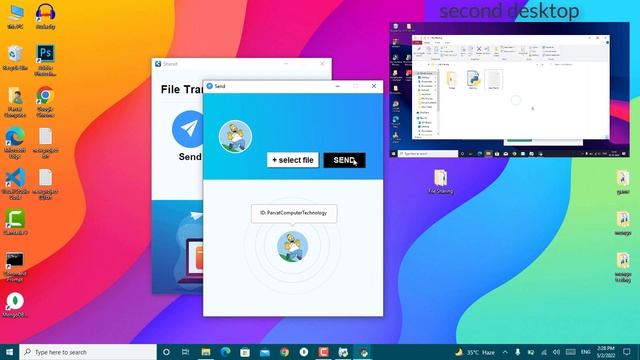640x360 pixels.
Task: Open the Recycle Bin desktop icon
Action: pyautogui.click(x=15, y=58)
